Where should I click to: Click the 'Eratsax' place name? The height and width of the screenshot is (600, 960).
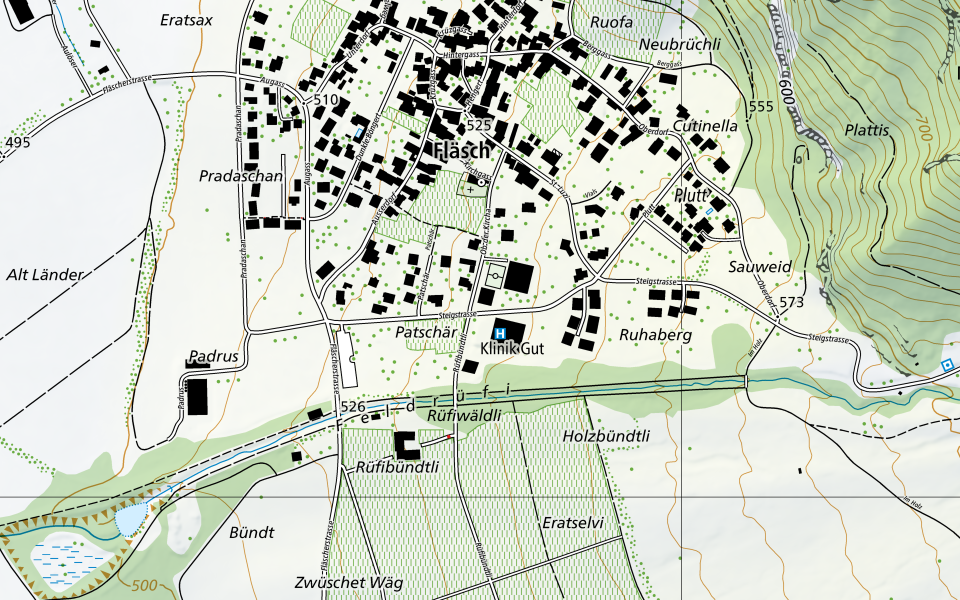[x=186, y=20]
